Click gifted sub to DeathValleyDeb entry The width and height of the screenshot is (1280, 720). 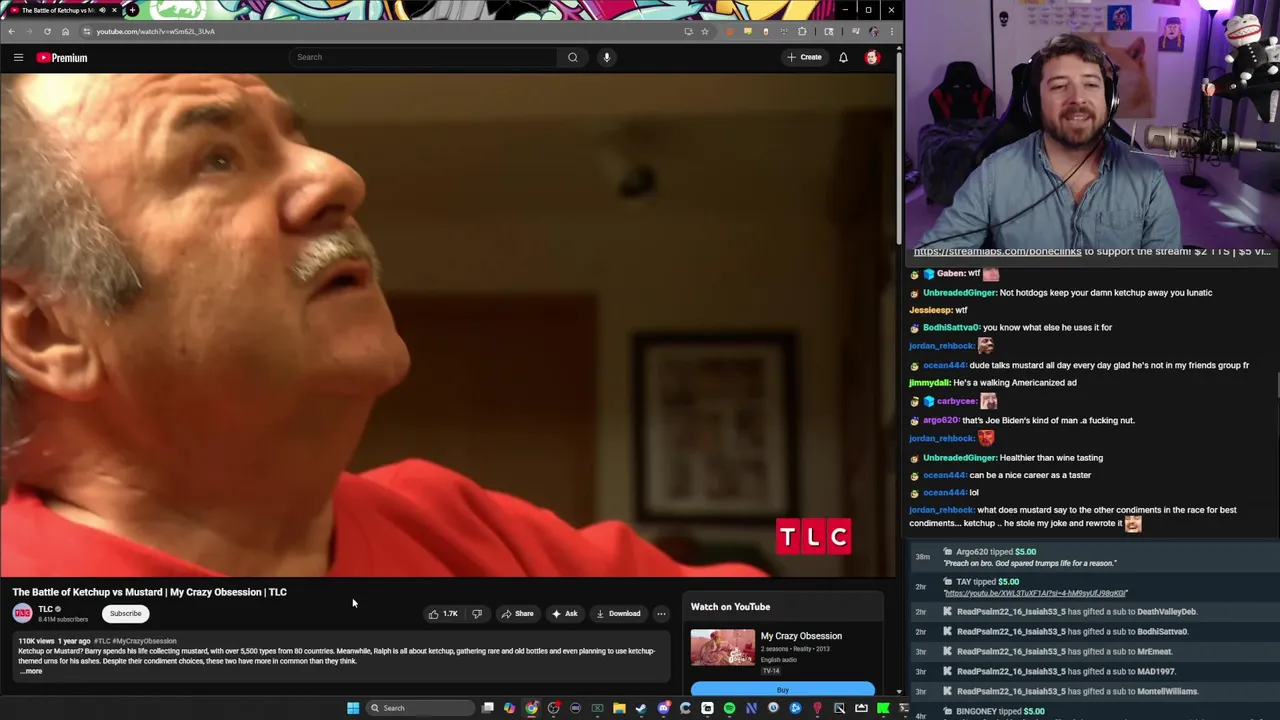(1096, 611)
